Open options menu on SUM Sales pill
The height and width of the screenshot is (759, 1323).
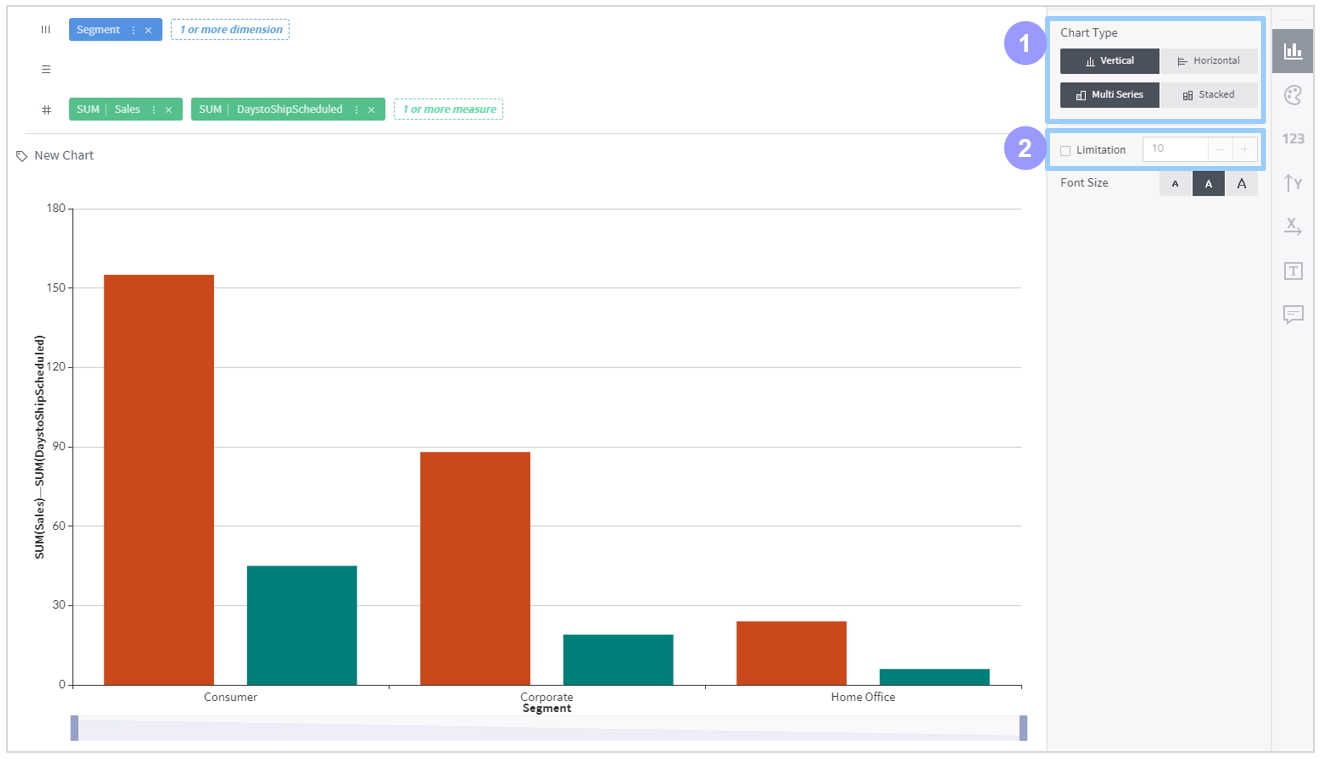154,110
